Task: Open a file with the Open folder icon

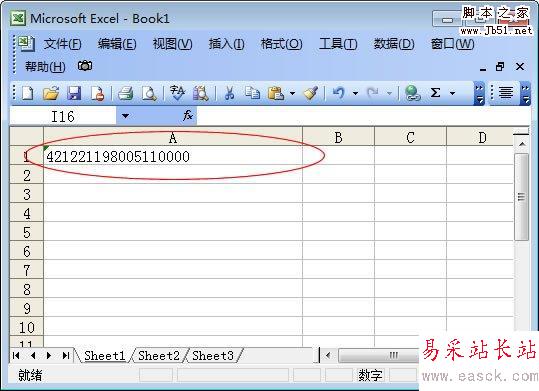Action: tap(51, 93)
